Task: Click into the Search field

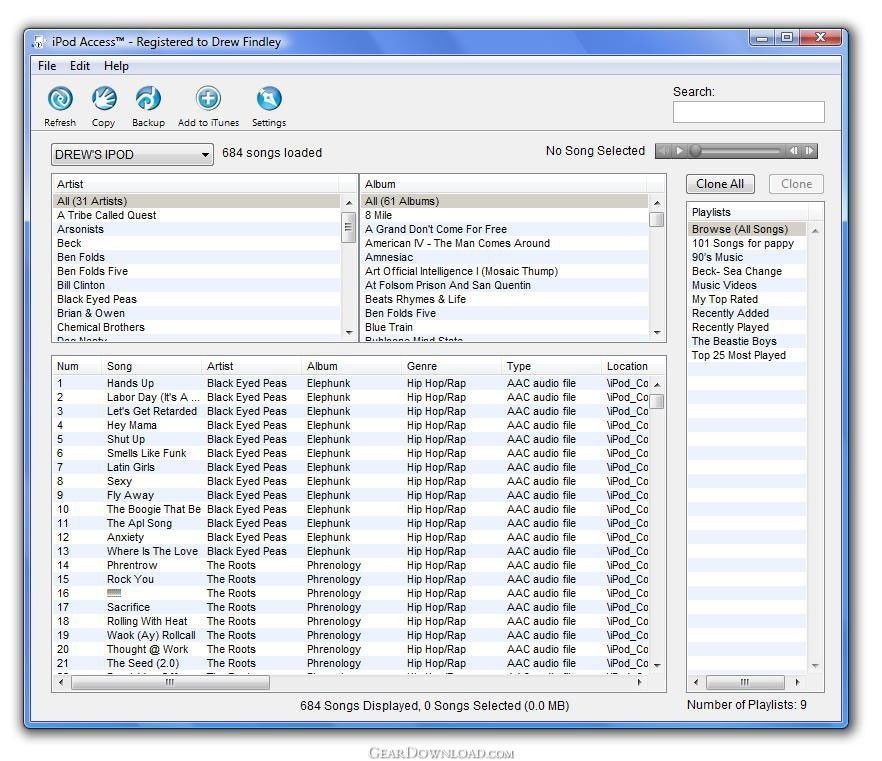Action: 749,112
